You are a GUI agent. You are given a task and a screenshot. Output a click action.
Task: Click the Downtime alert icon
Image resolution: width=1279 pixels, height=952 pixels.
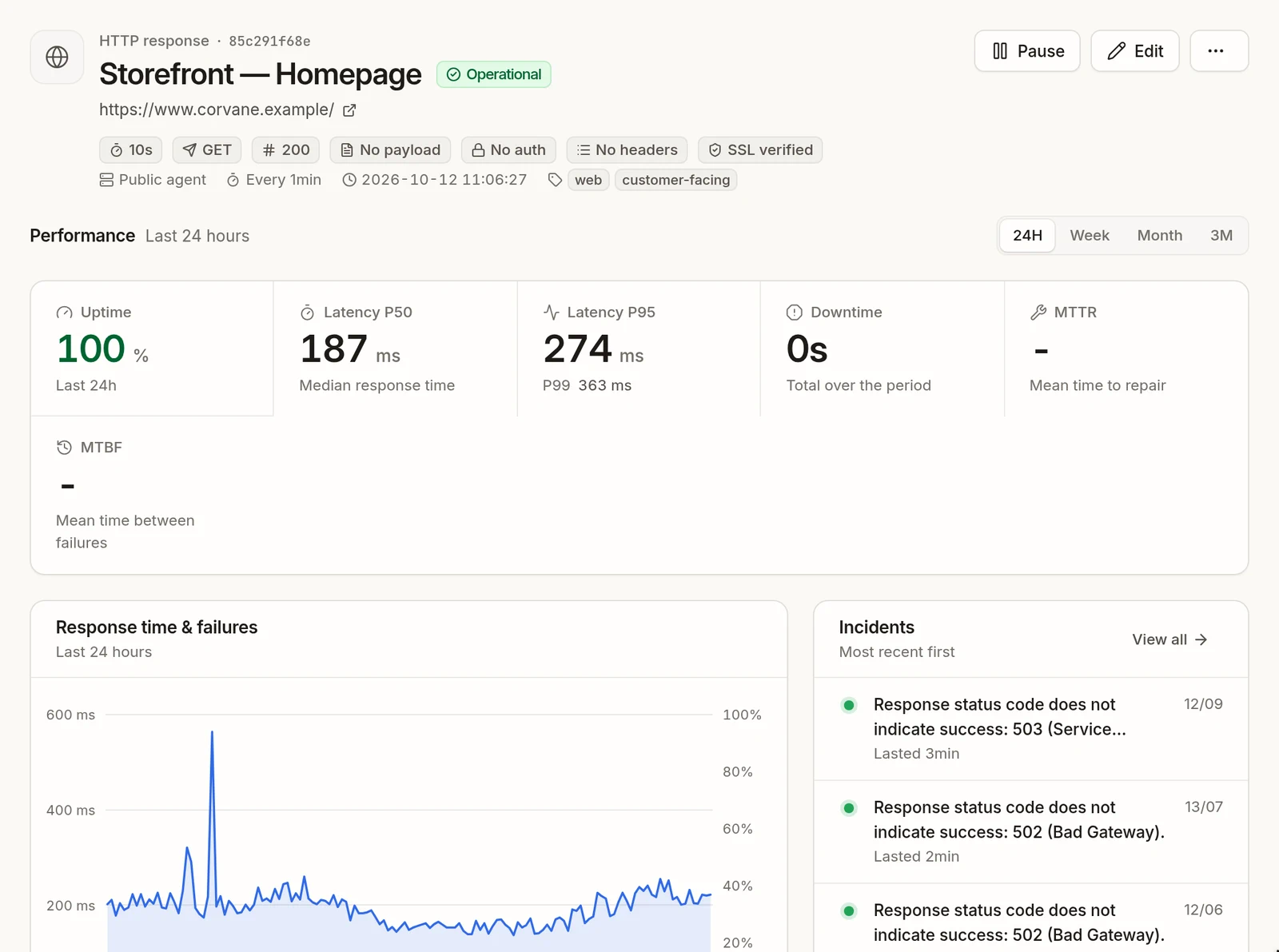794,313
